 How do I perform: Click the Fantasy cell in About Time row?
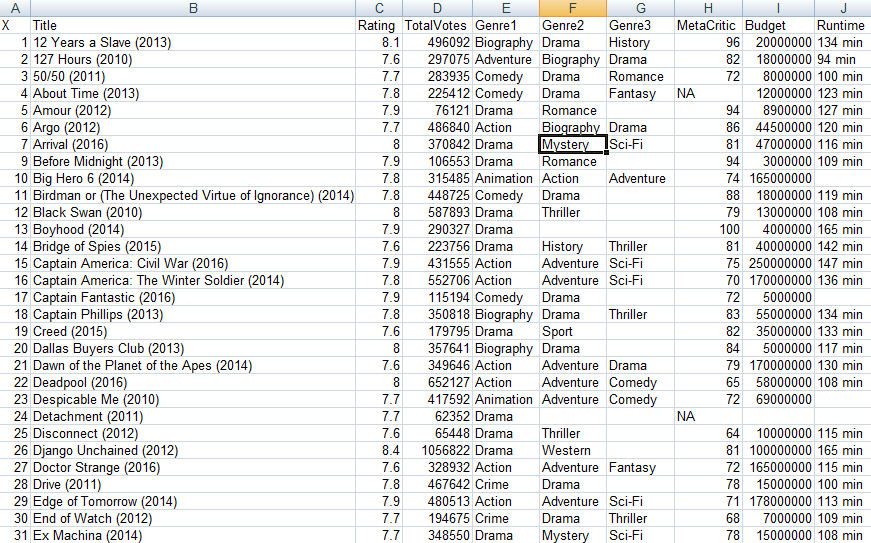click(640, 93)
